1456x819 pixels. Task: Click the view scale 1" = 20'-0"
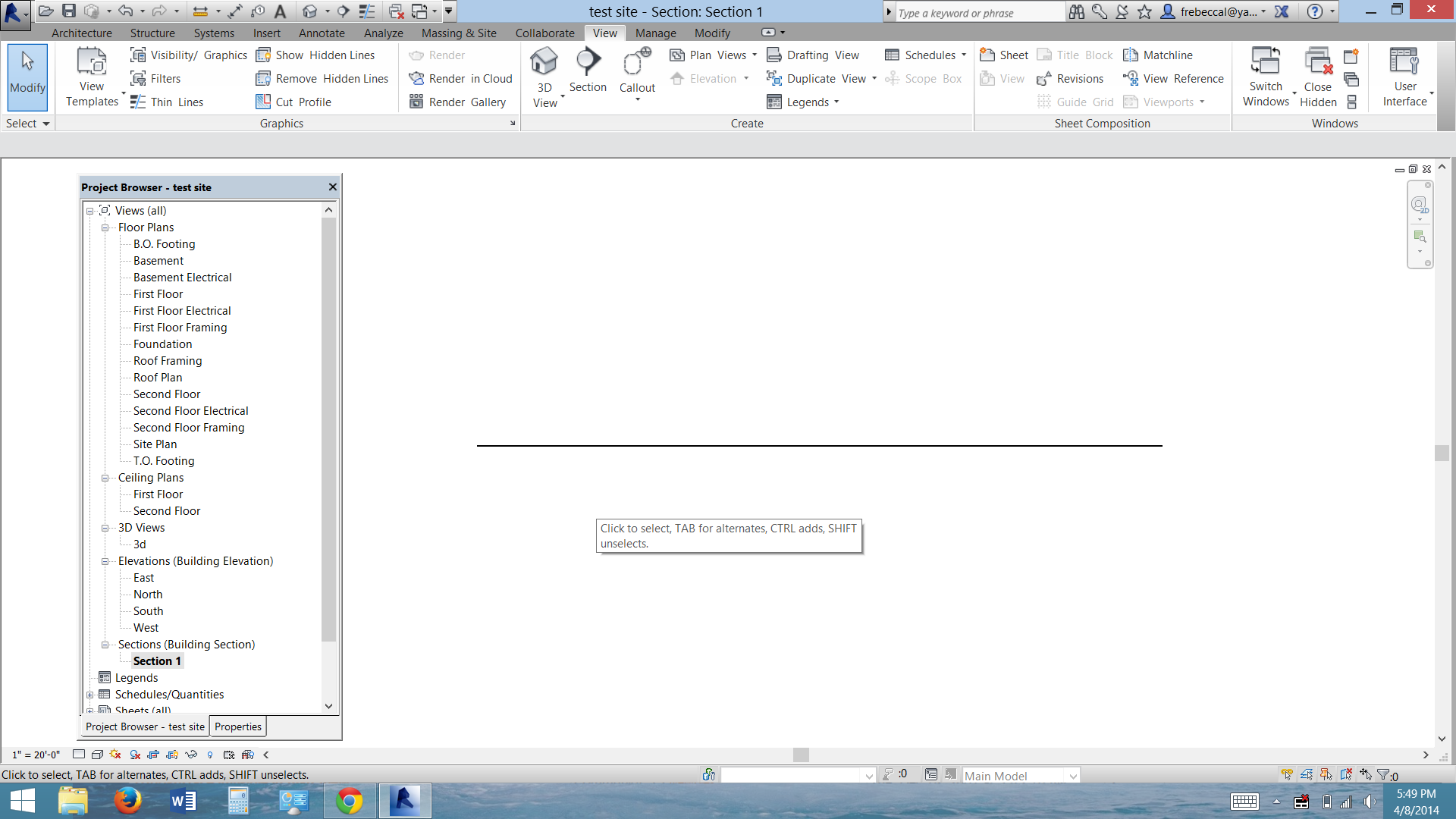click(x=36, y=755)
